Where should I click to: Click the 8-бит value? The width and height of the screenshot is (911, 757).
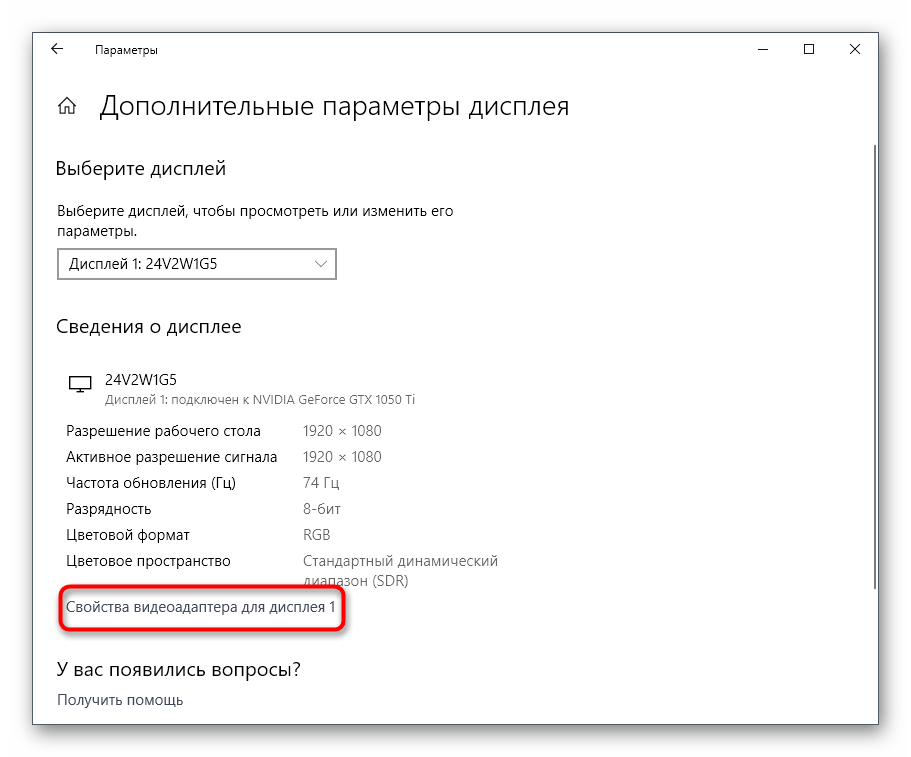tap(321, 510)
